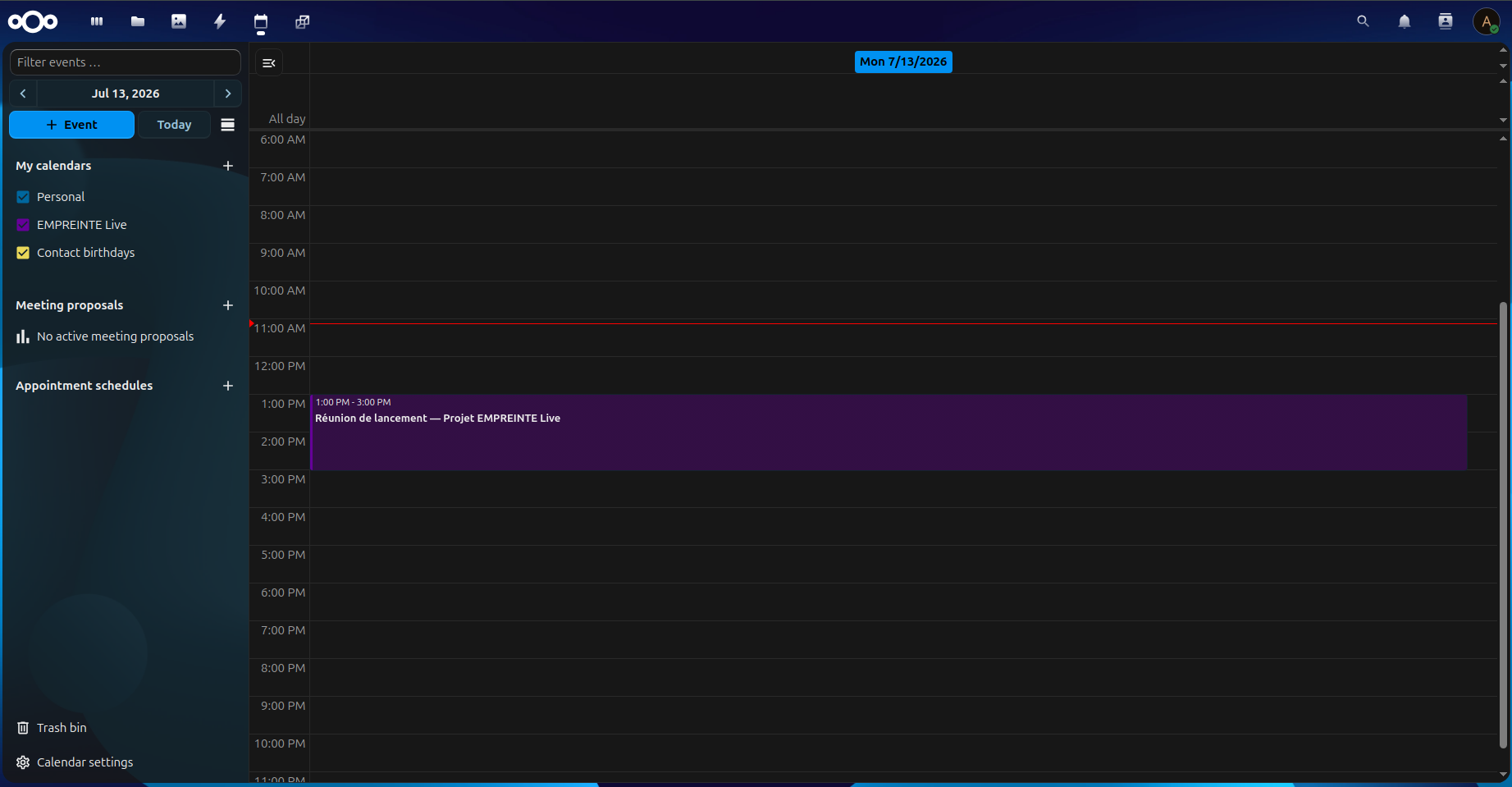Open the Calendar app icon in top bar
This screenshot has width=1512, height=787.
[x=261, y=21]
